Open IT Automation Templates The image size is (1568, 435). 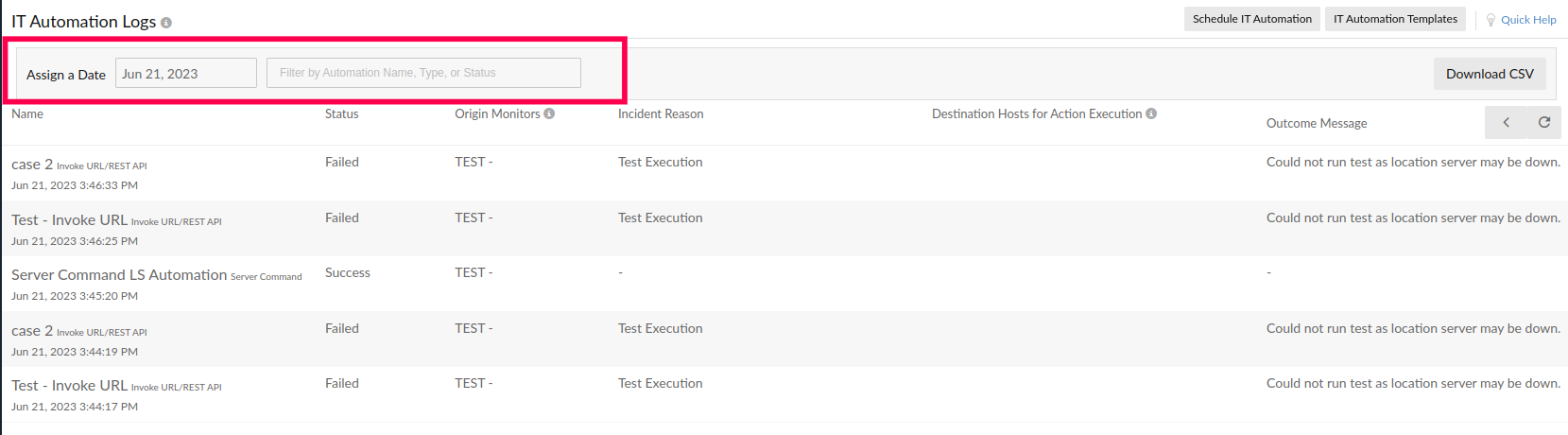(1395, 19)
